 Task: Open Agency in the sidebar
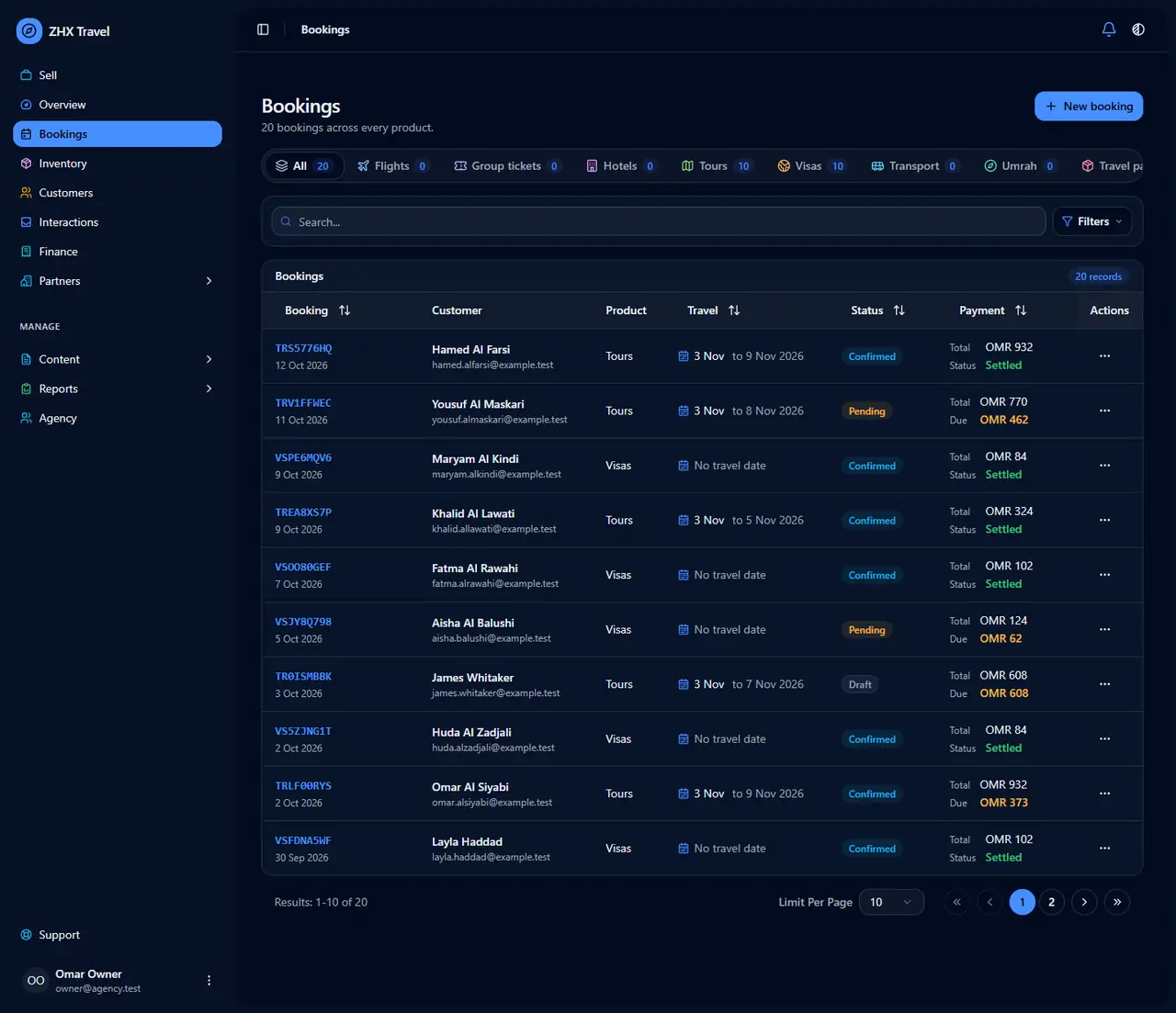point(118,418)
